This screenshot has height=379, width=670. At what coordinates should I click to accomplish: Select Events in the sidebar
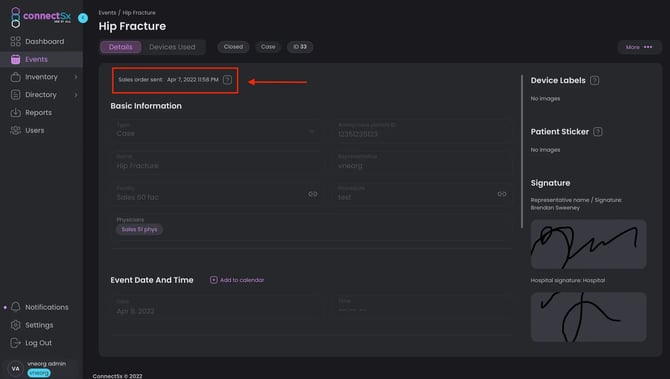[x=41, y=59]
